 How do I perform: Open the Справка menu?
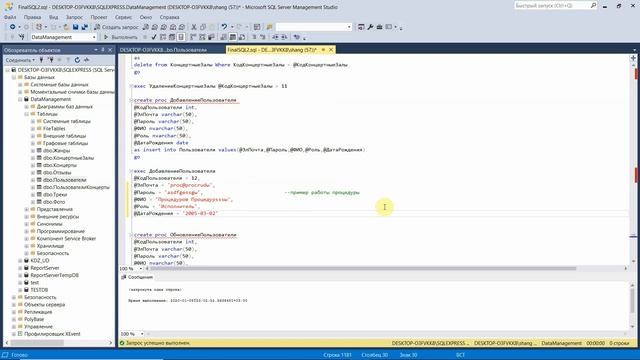pyautogui.click(x=169, y=17)
